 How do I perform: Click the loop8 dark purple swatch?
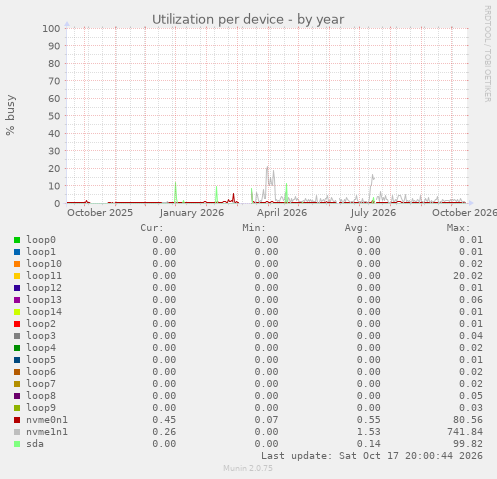[17, 396]
